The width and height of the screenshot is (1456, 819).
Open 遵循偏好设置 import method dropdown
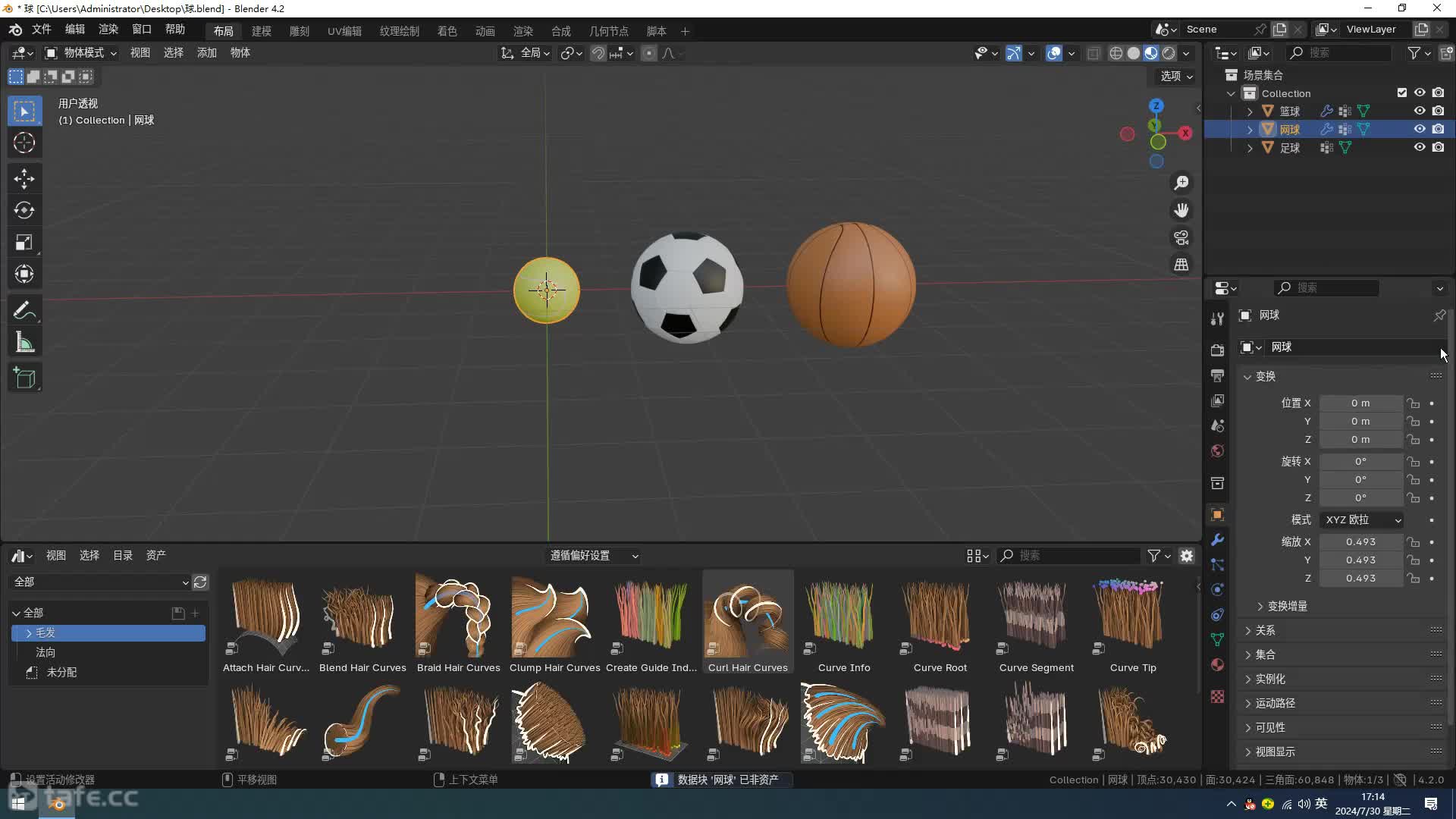[594, 556]
